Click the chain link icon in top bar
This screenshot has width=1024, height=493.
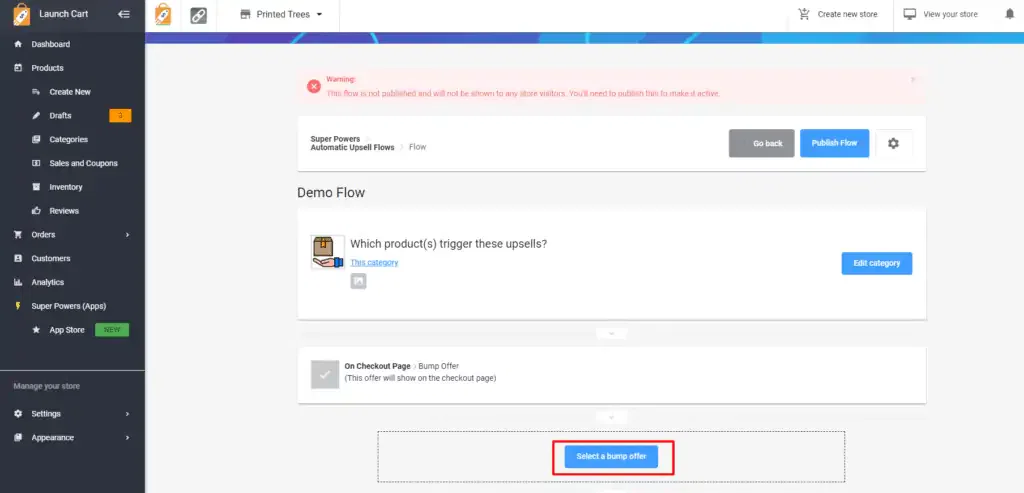(x=199, y=15)
